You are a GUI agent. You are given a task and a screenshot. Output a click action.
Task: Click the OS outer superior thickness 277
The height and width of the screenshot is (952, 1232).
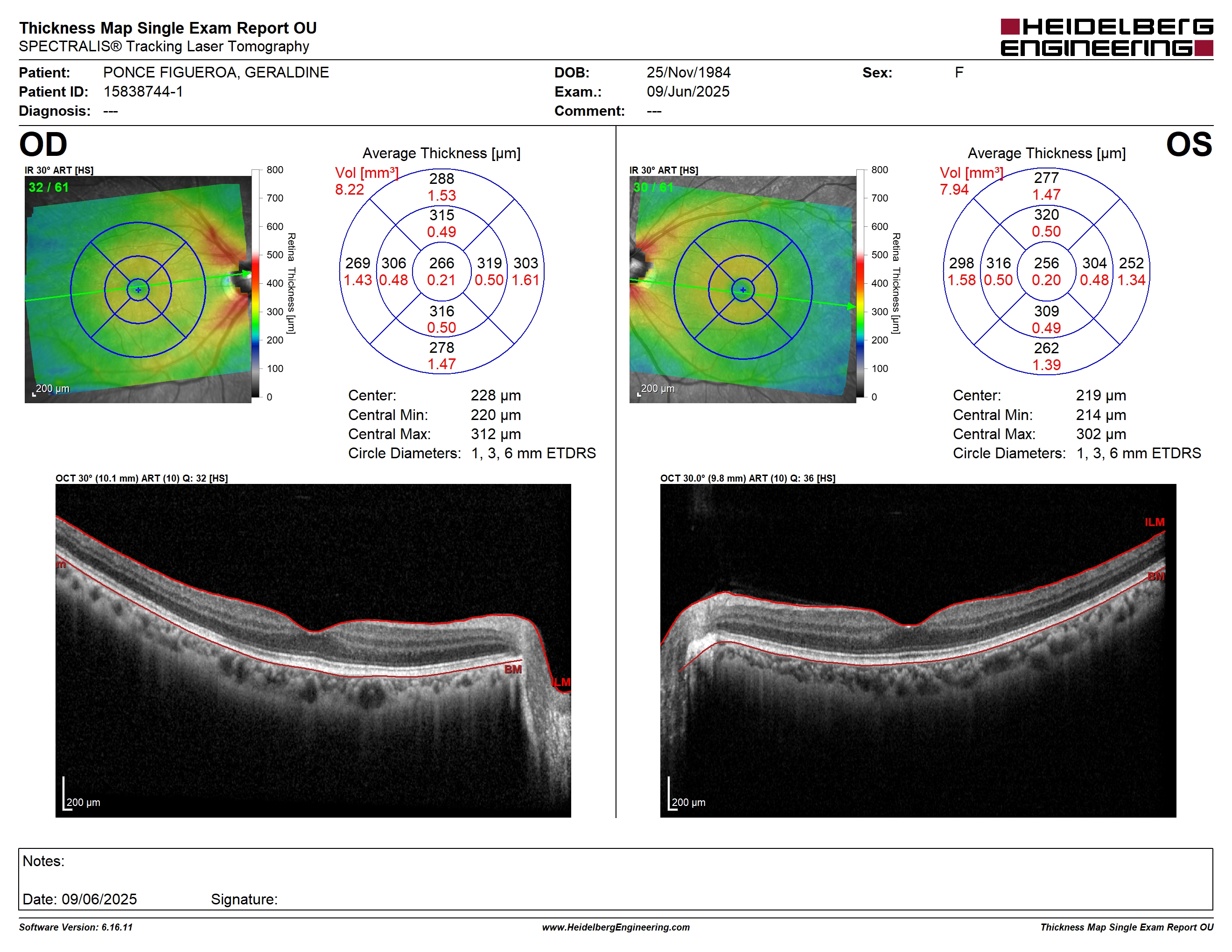point(1046,178)
